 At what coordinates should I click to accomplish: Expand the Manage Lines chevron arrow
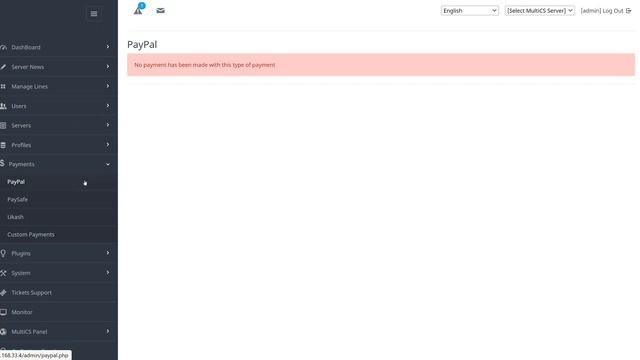click(108, 86)
